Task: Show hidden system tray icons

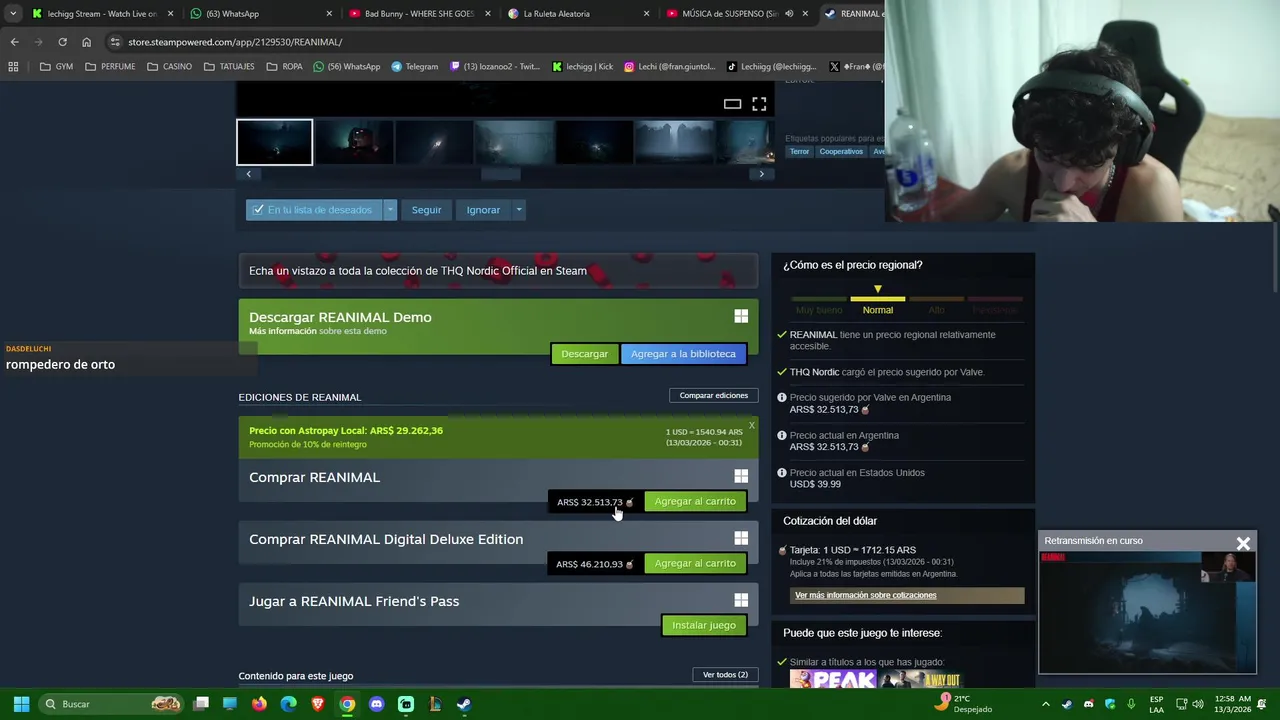Action: point(1046,704)
